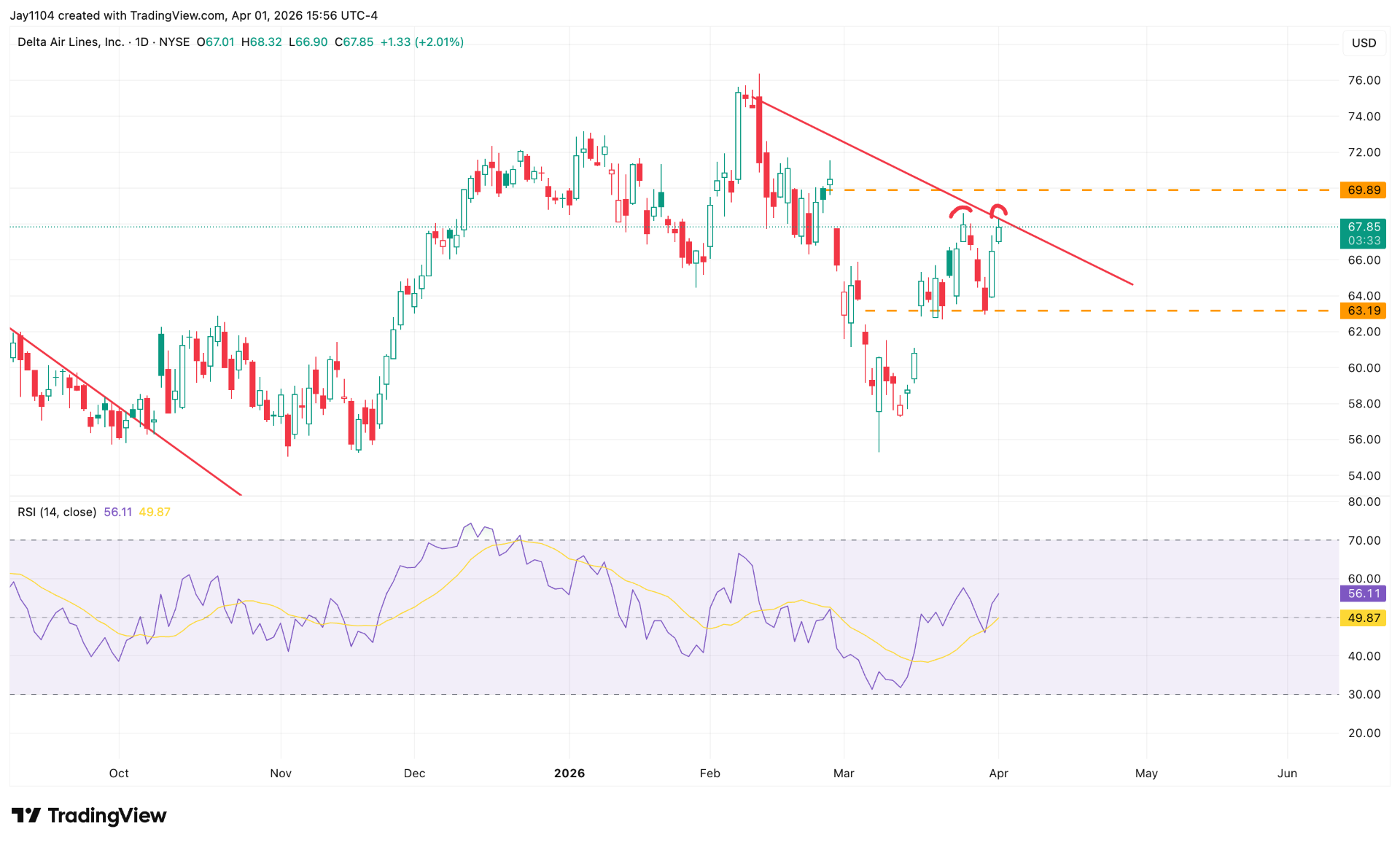Select the red descending trendline from February
Viewport: 1400px width, 845px height.
click(x=875, y=158)
